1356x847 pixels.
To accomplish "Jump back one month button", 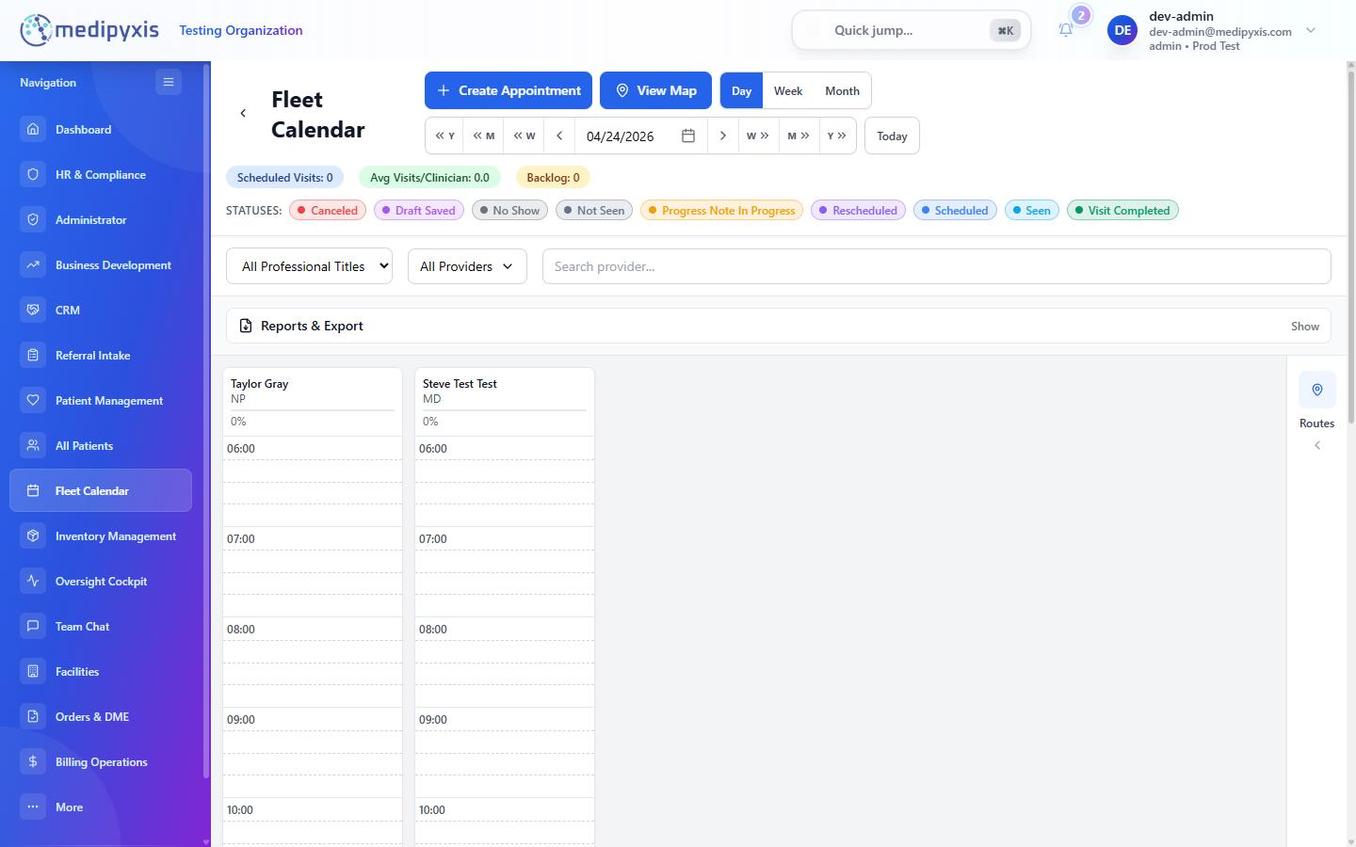I will pos(484,136).
